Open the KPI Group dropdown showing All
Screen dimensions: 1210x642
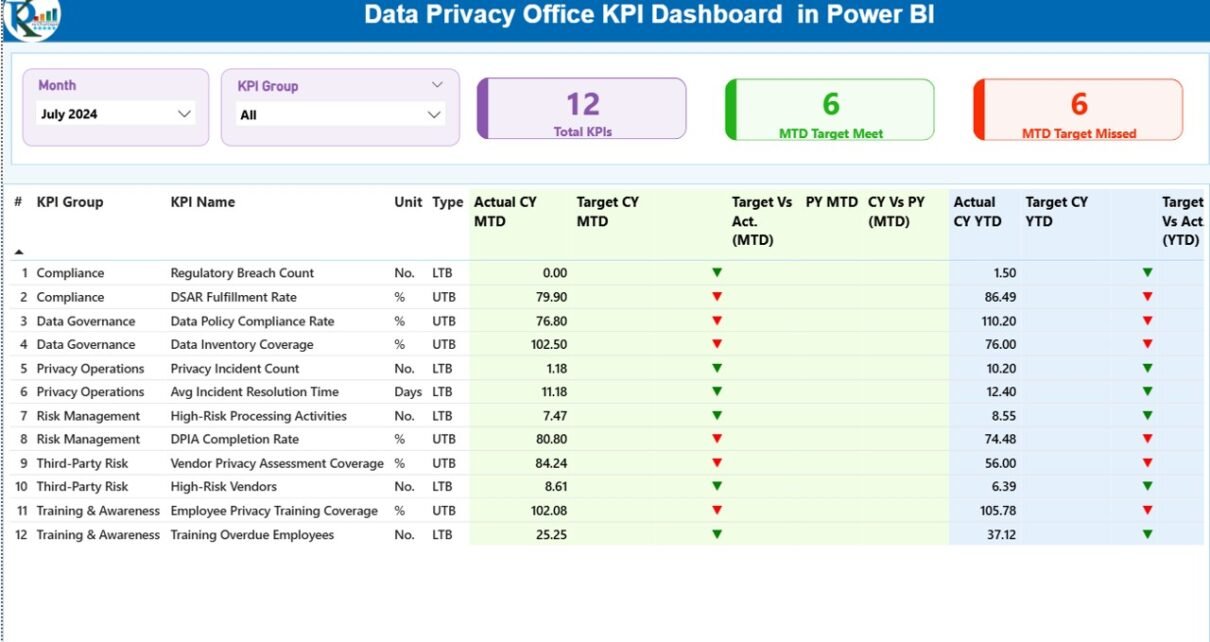coord(340,115)
